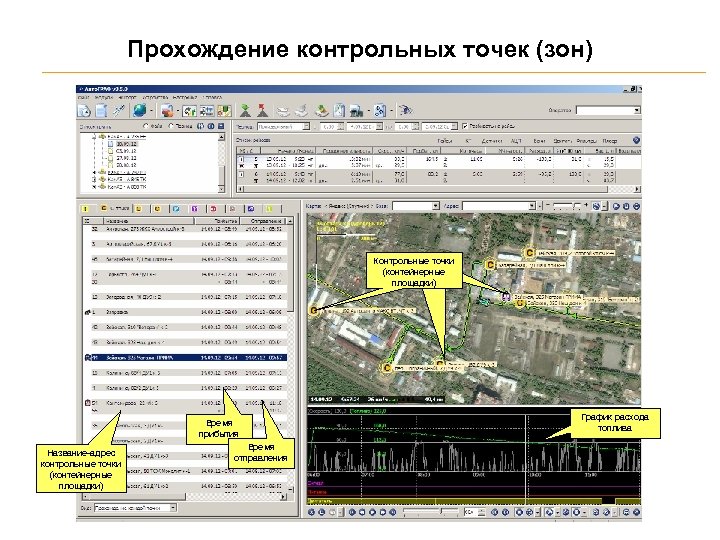Click the leftmost round icon in bottom player bar
Screen dimensions: 720x540
311,512
